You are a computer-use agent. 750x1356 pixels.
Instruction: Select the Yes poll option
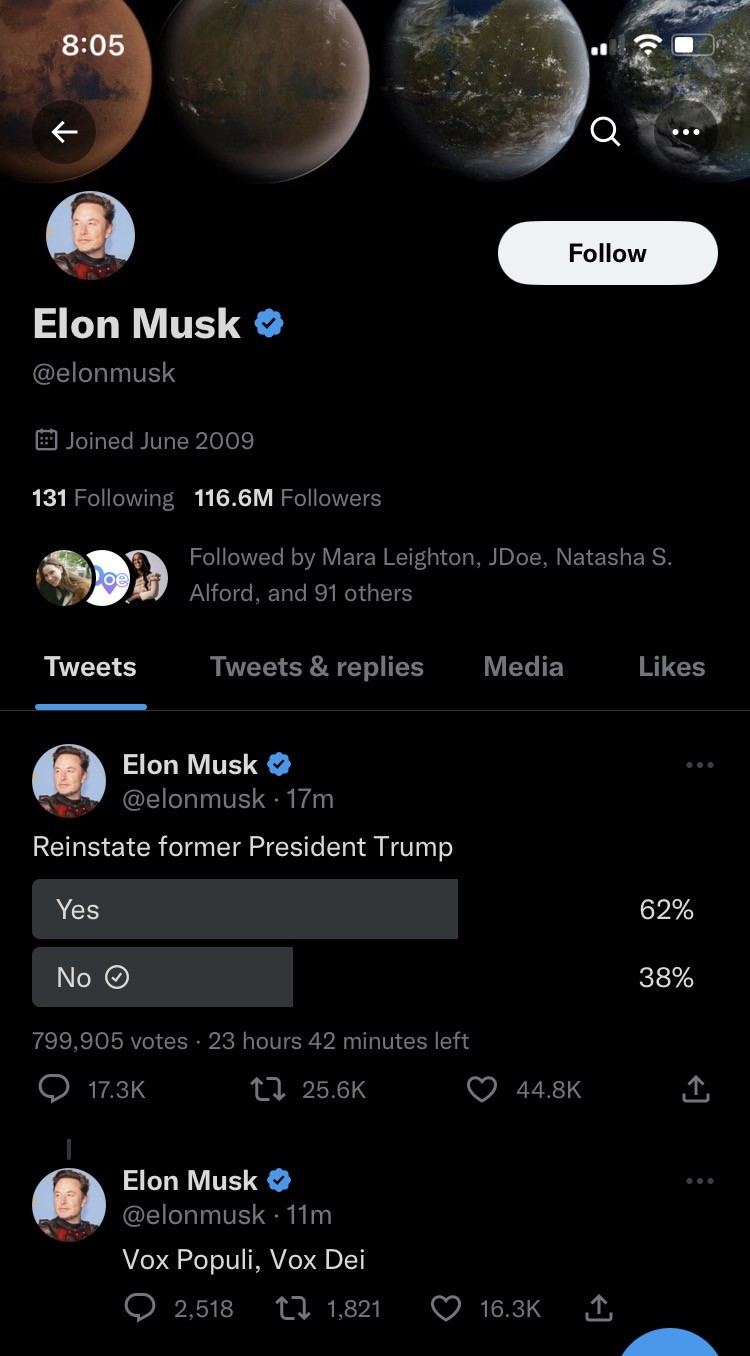pos(245,909)
